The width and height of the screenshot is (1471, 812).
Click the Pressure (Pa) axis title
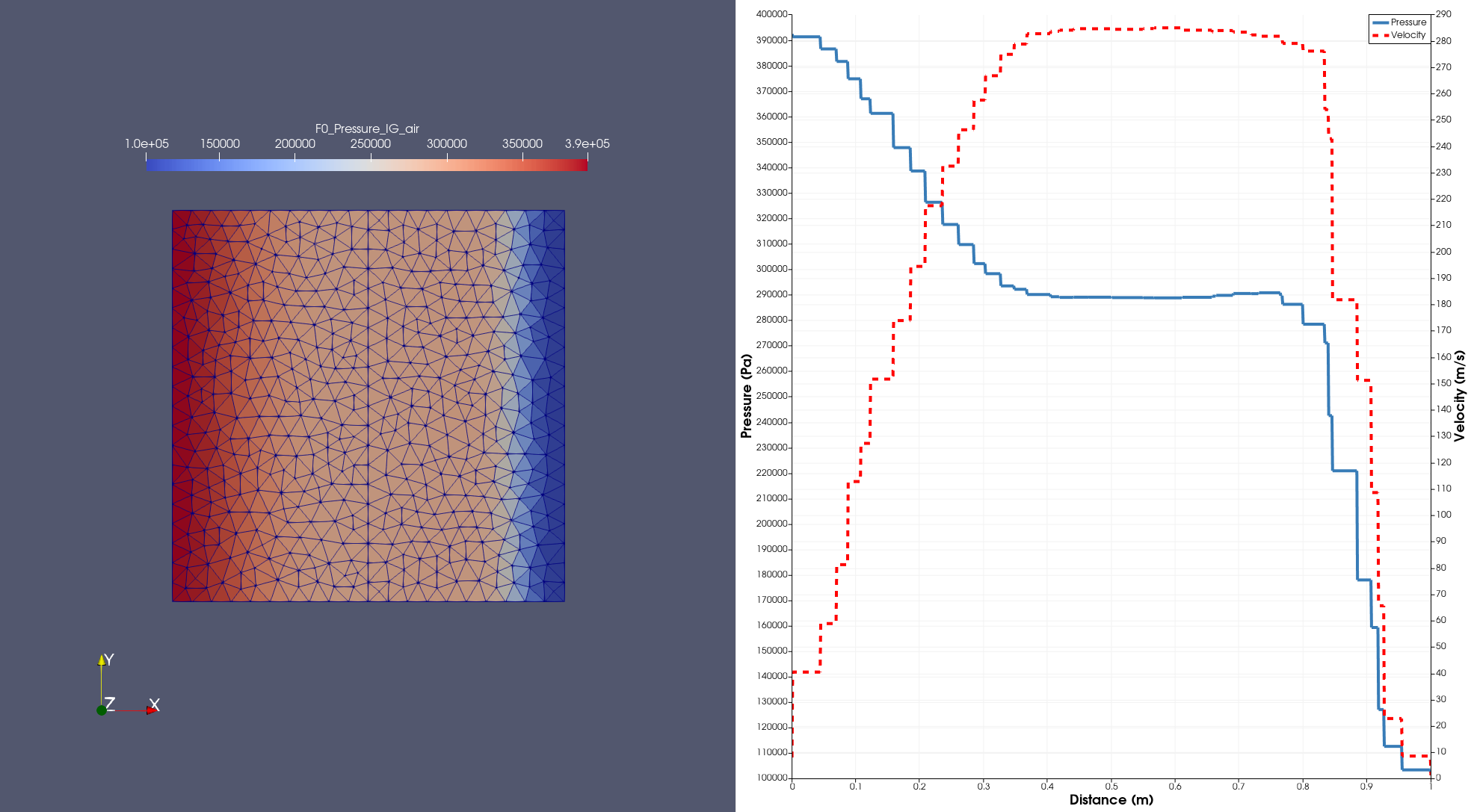click(745, 396)
